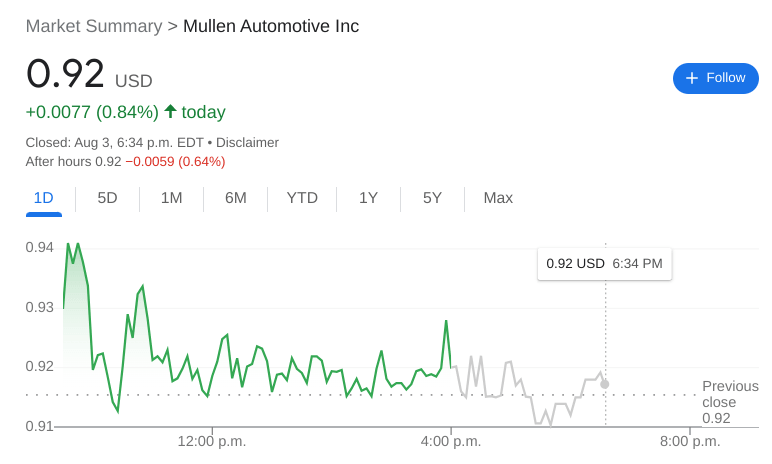Open the Market Summary breadcrumb link
Image resolution: width=772 pixels, height=464 pixels.
(x=94, y=26)
